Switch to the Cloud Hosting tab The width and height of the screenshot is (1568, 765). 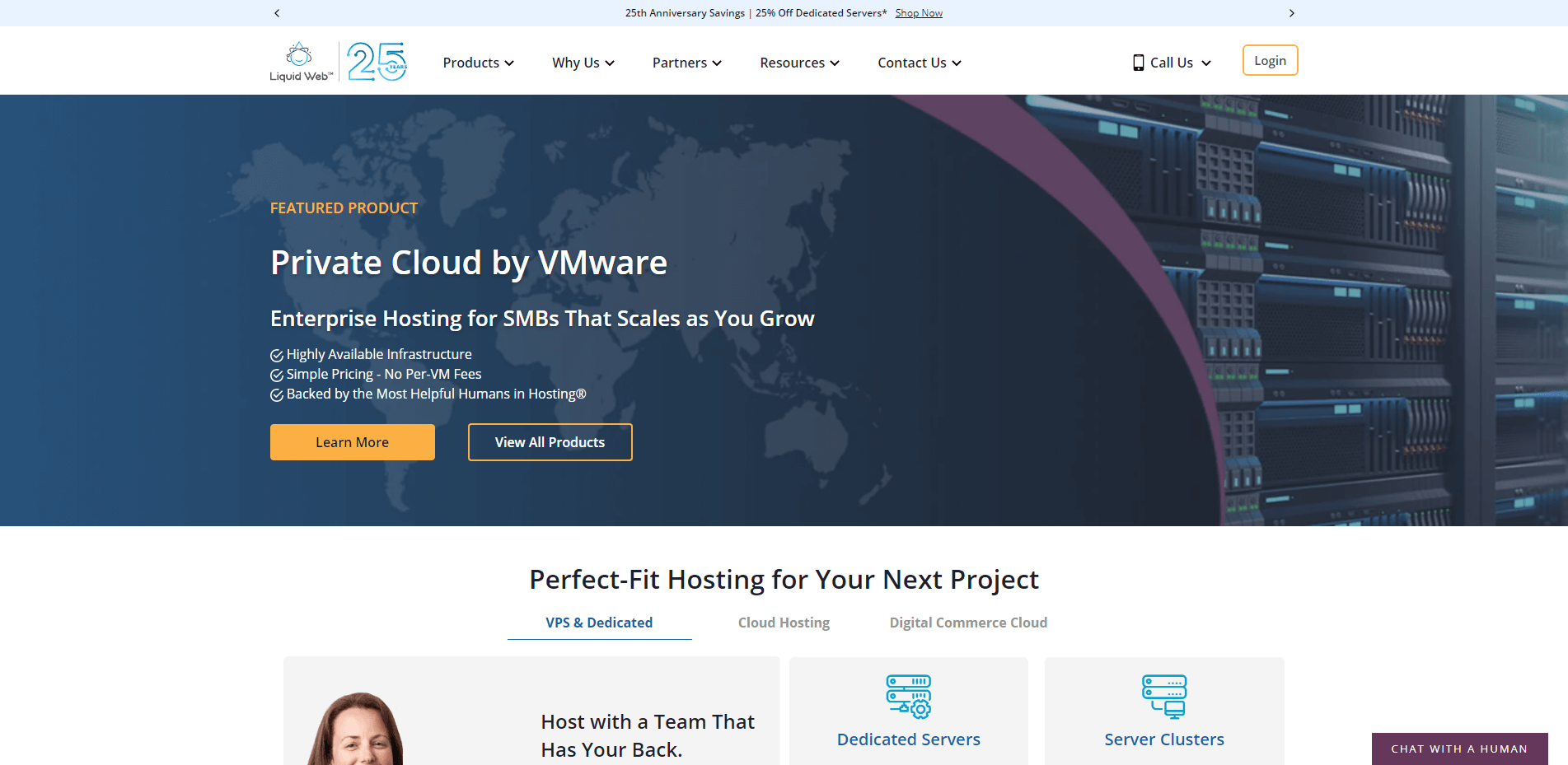click(784, 623)
